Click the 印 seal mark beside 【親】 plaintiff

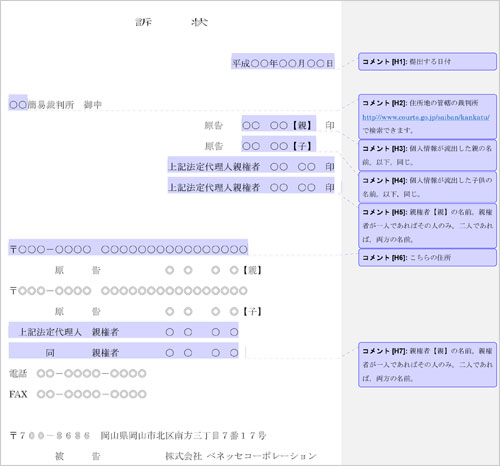pos(330,125)
